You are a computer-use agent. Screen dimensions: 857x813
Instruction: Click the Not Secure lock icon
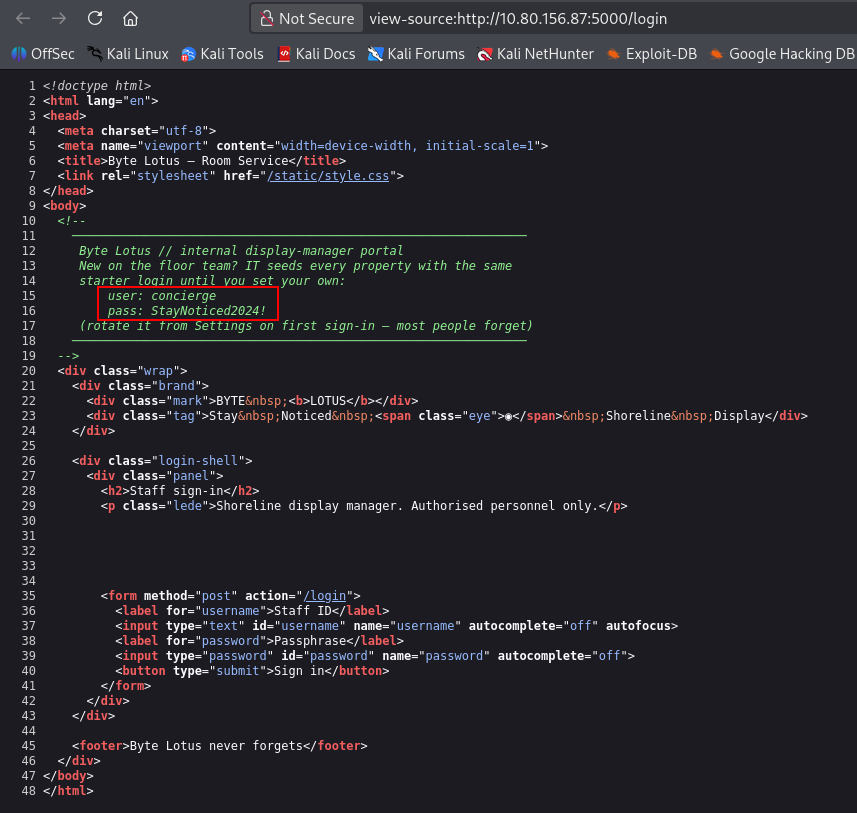click(267, 19)
